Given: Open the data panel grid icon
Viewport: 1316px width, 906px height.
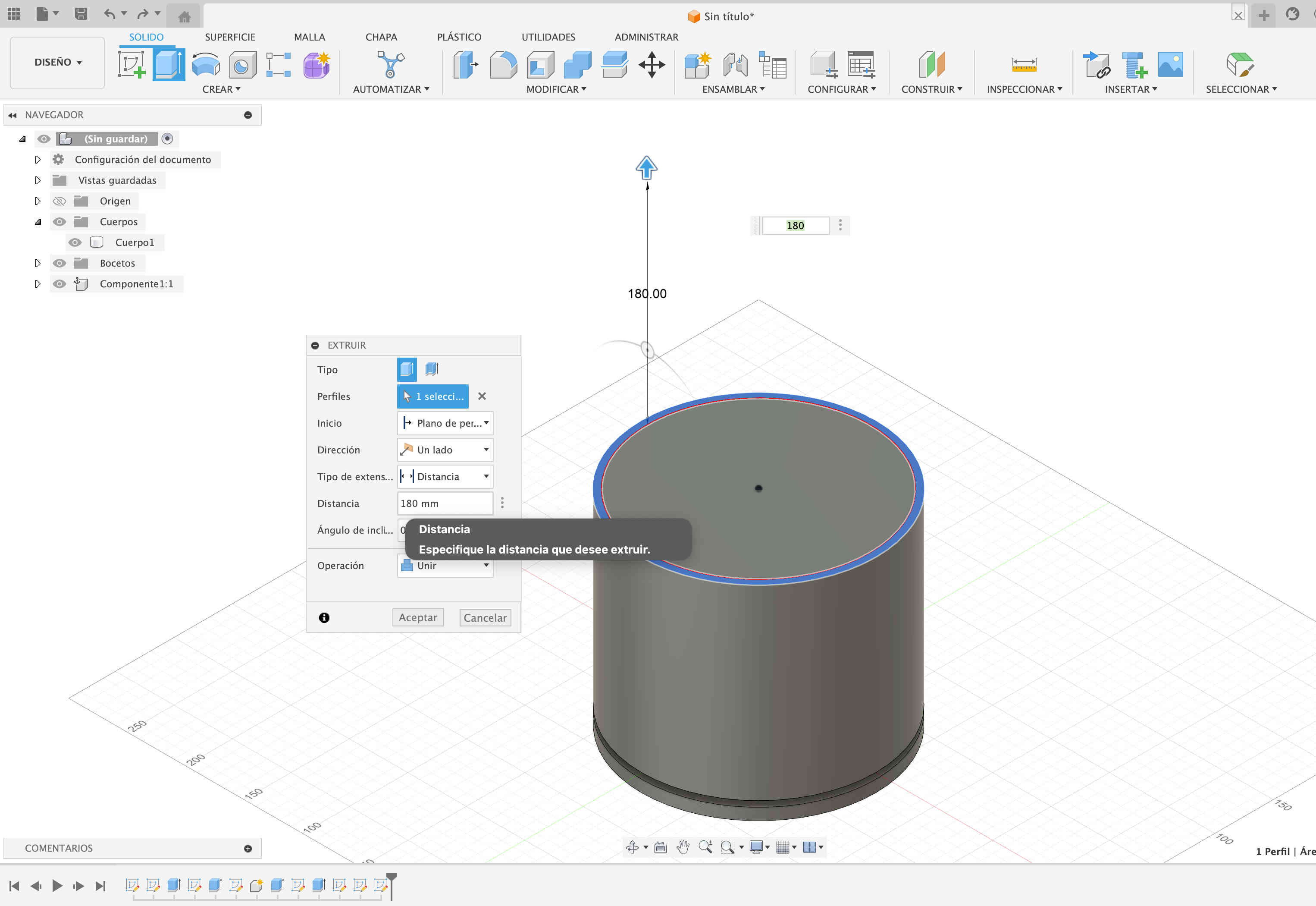Looking at the screenshot, I should [14, 14].
